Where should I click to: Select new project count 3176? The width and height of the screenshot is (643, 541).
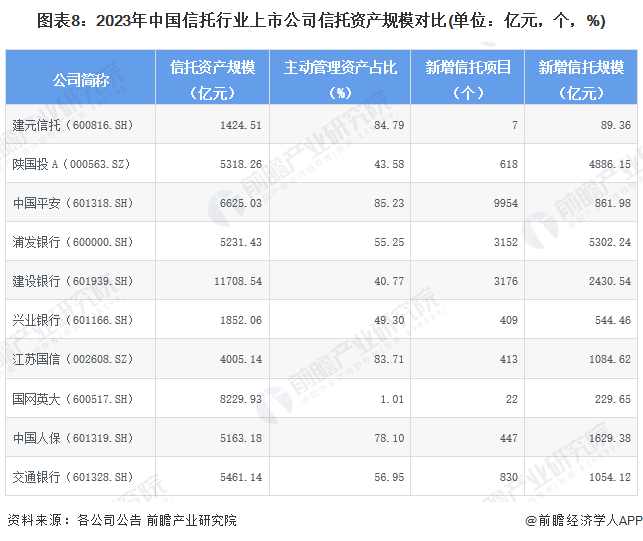pyautogui.click(x=506, y=281)
